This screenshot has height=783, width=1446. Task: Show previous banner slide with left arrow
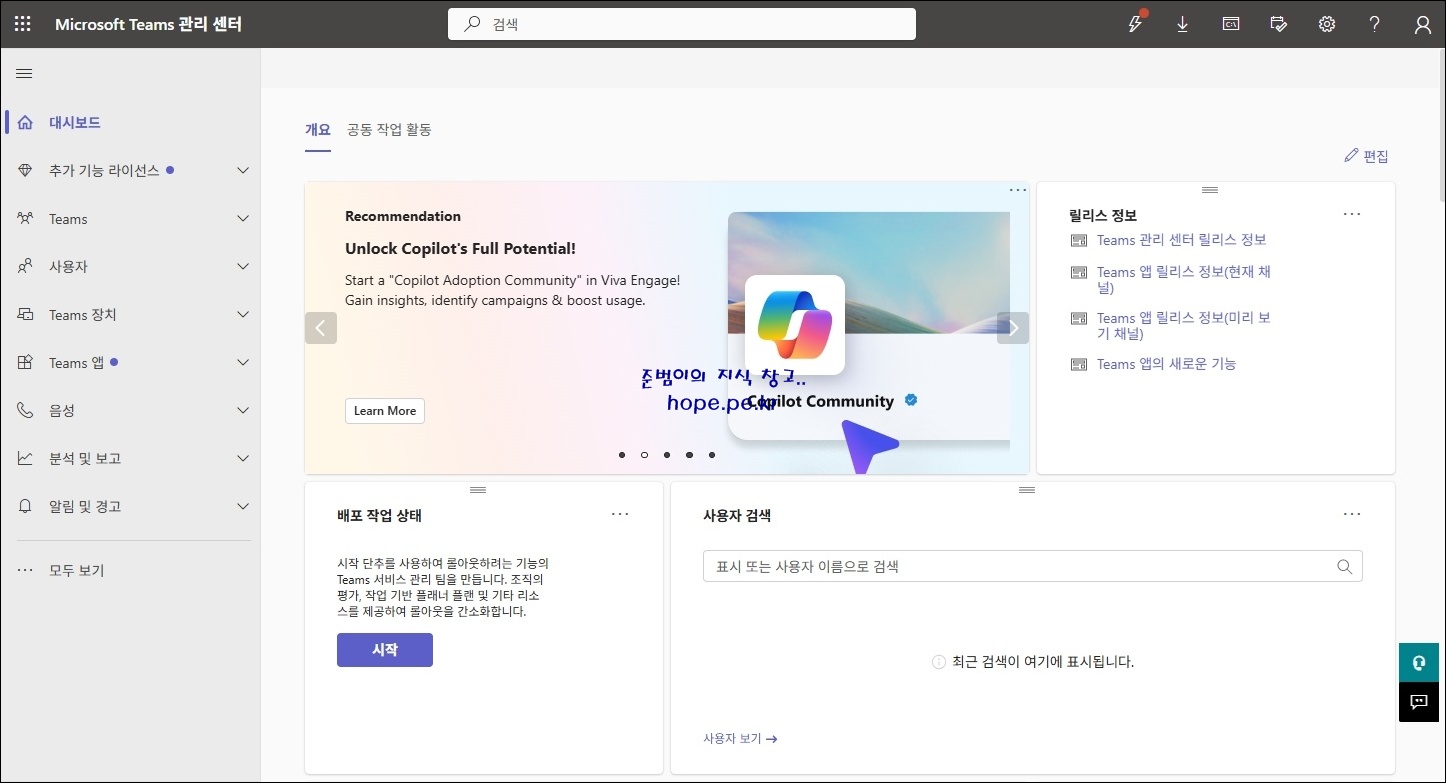[321, 328]
